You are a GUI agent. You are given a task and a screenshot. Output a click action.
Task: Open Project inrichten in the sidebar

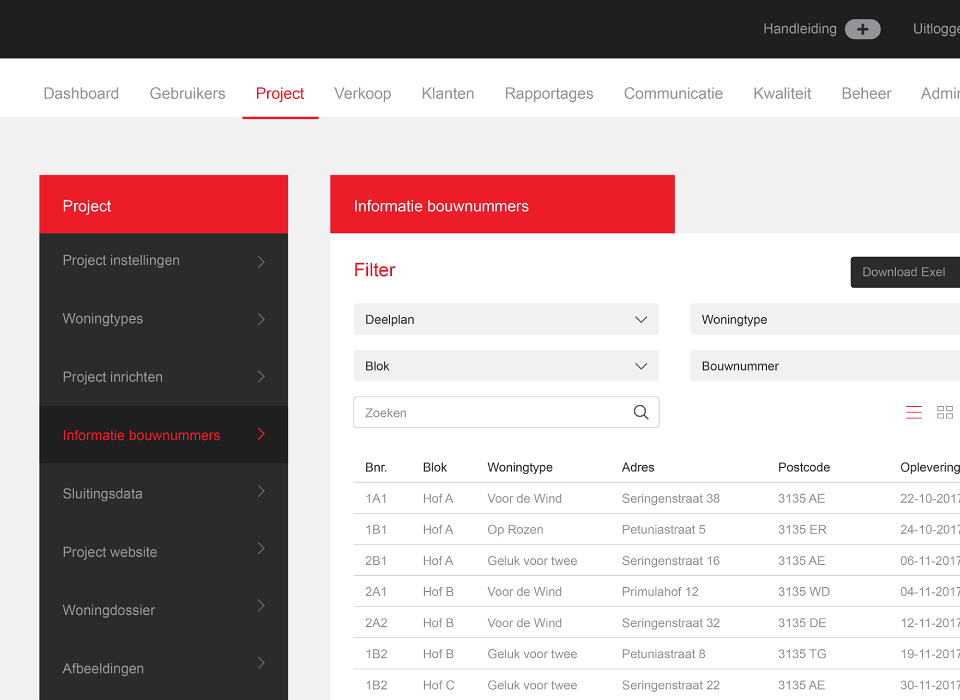(x=113, y=377)
